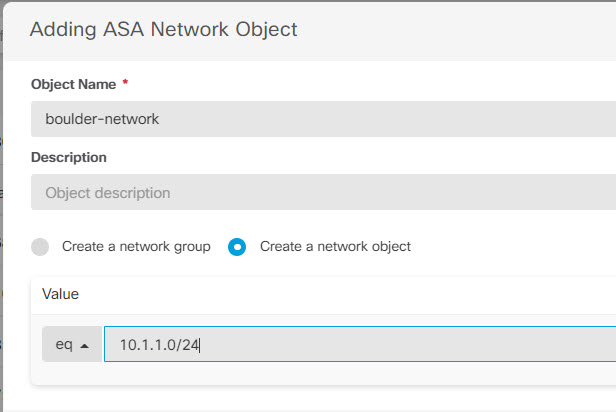
Task: Click the blank header area right of the title
Action: [460, 29]
